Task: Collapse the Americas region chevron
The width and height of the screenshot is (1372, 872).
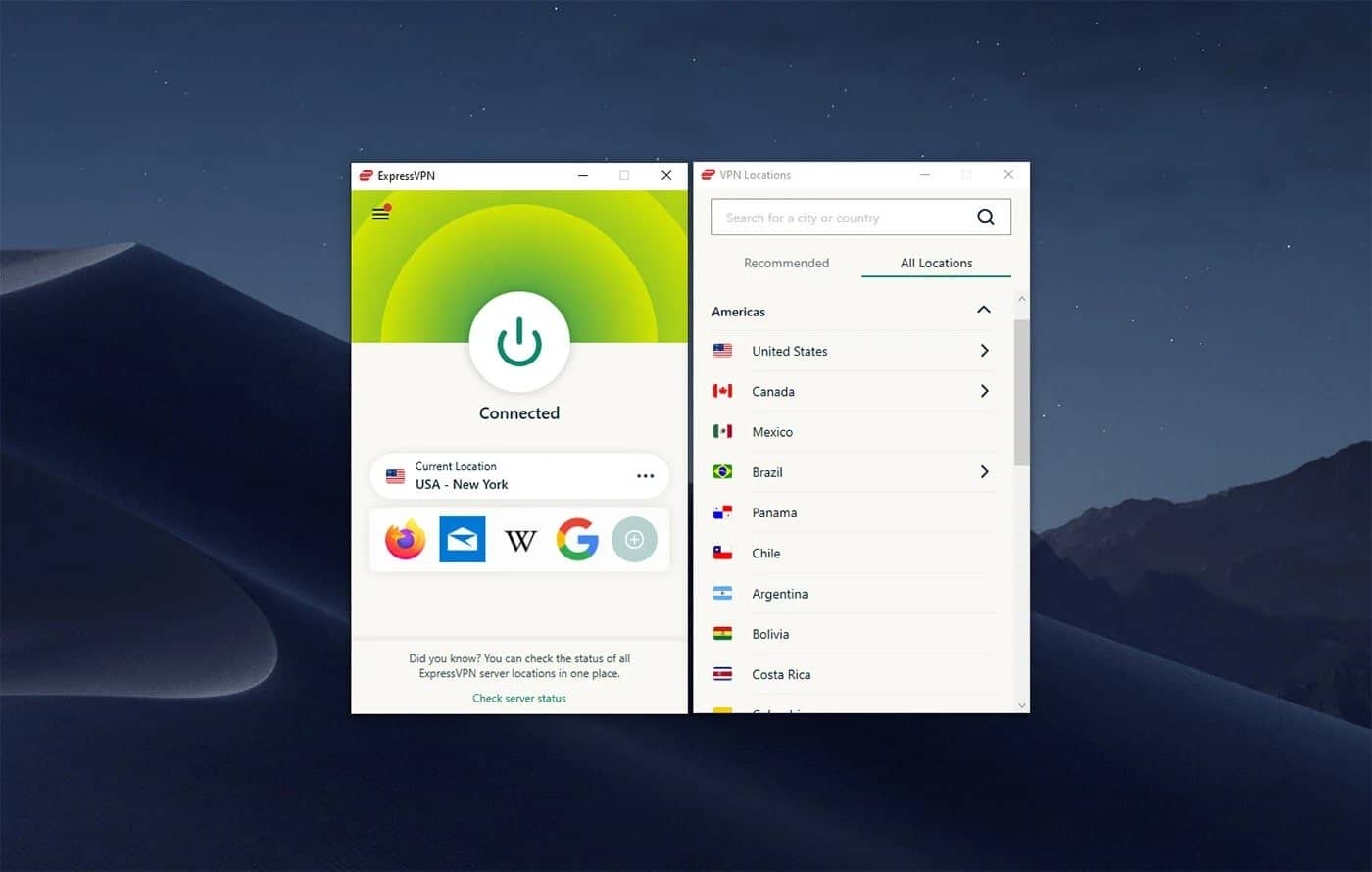Action: (984, 310)
